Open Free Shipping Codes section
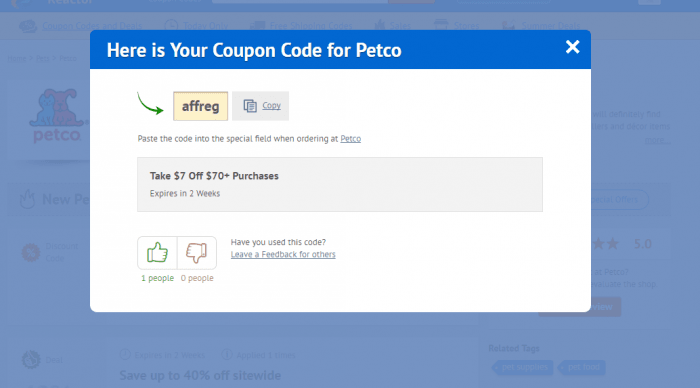700x388 pixels. click(311, 26)
